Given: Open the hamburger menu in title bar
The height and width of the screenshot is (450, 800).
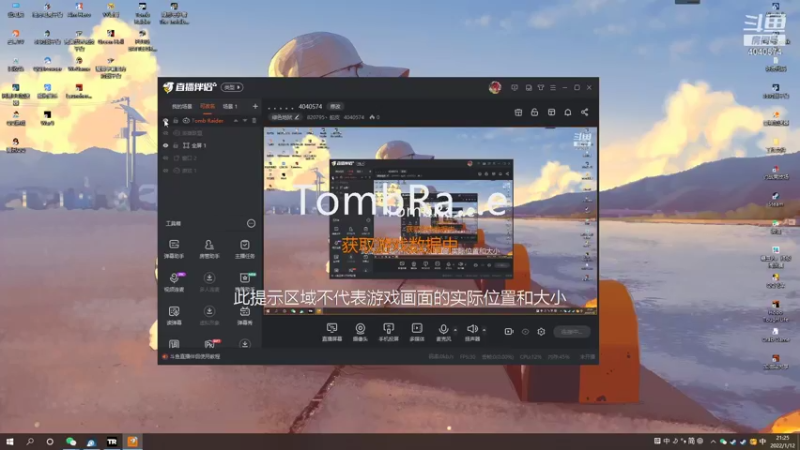Looking at the screenshot, I should coord(553,88).
